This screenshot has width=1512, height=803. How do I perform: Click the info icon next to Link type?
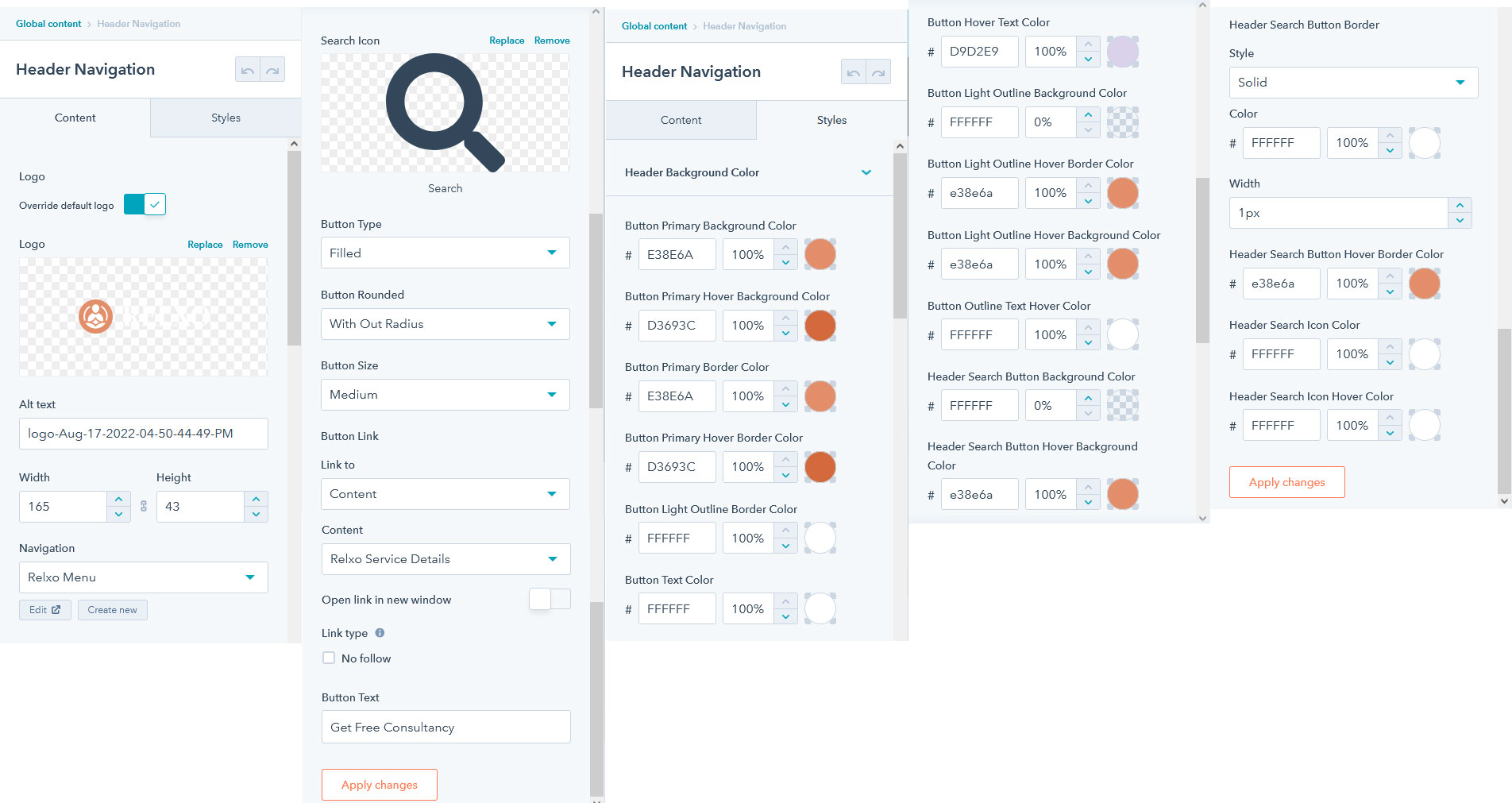[x=380, y=633]
